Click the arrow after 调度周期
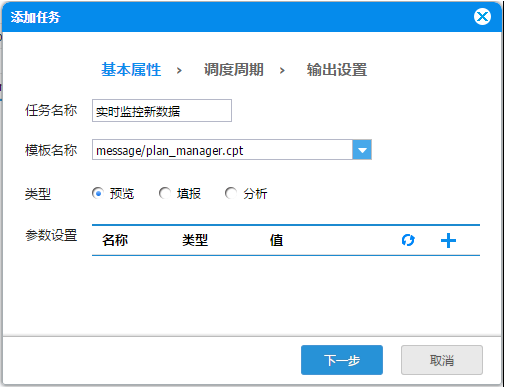This screenshot has height=387, width=505. [282, 71]
